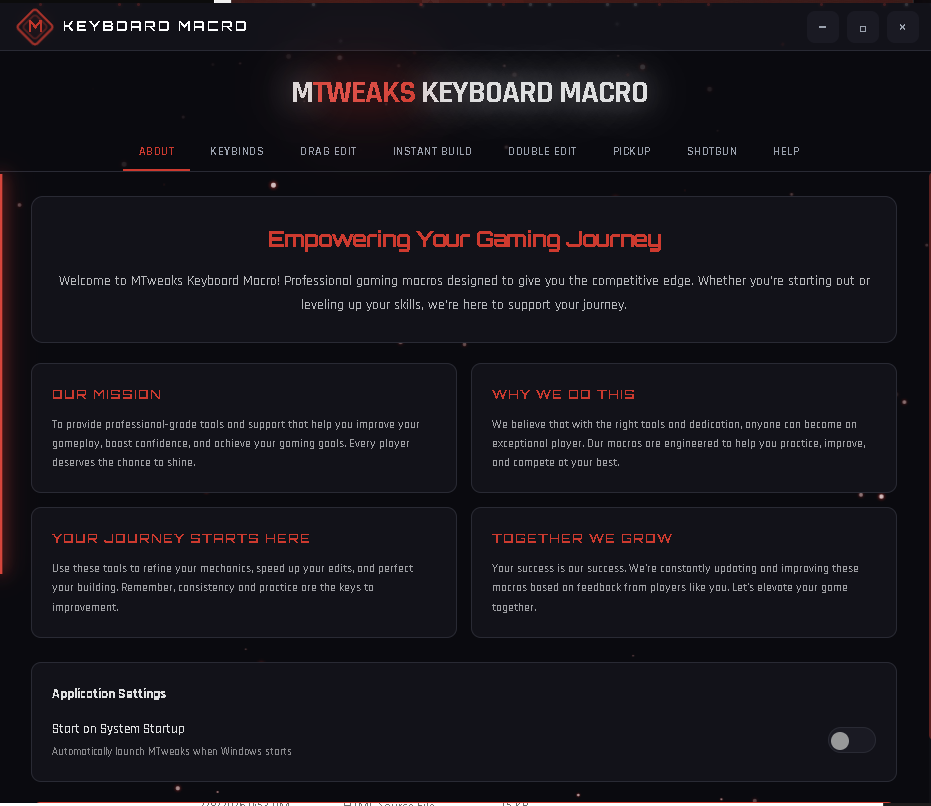The image size is (931, 806).
Task: Open the SHOTGUN tab
Action: 712,151
